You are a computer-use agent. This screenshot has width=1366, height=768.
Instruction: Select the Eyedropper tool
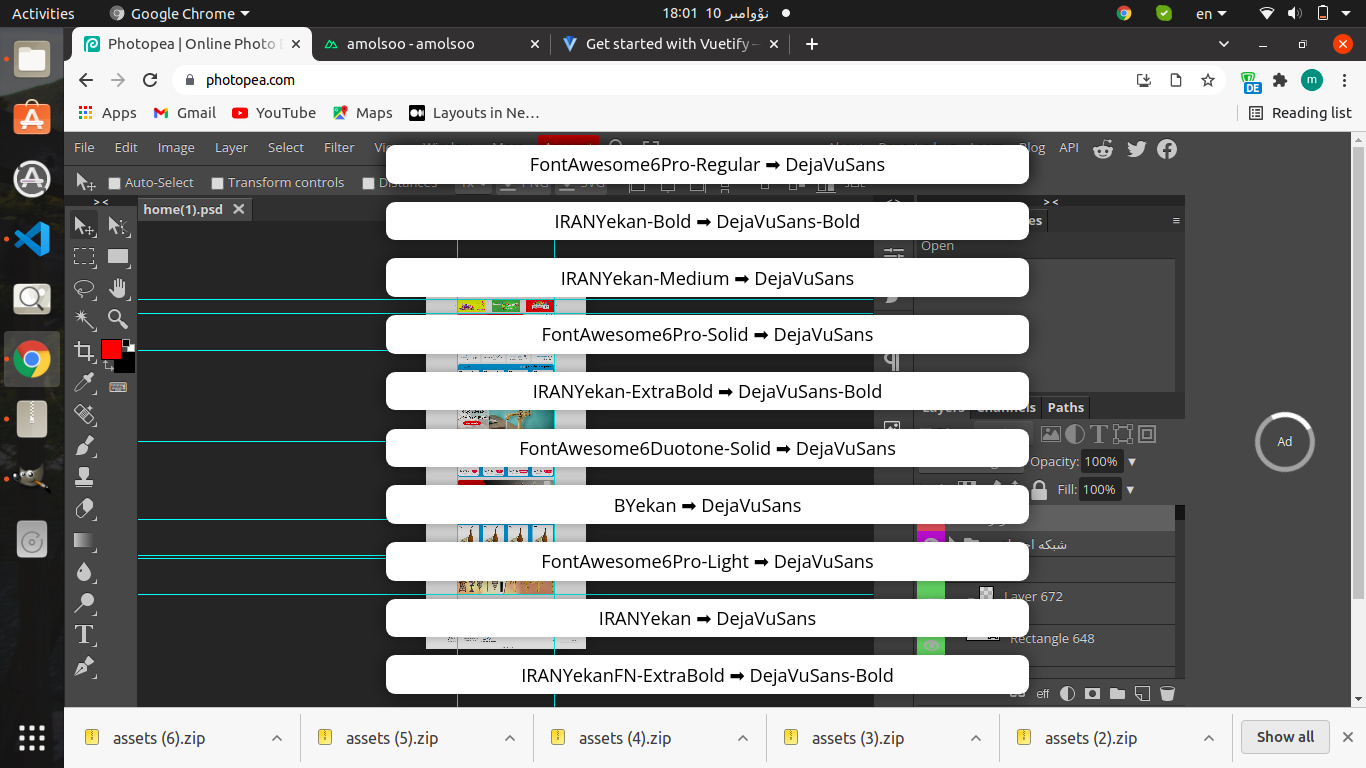[x=85, y=383]
